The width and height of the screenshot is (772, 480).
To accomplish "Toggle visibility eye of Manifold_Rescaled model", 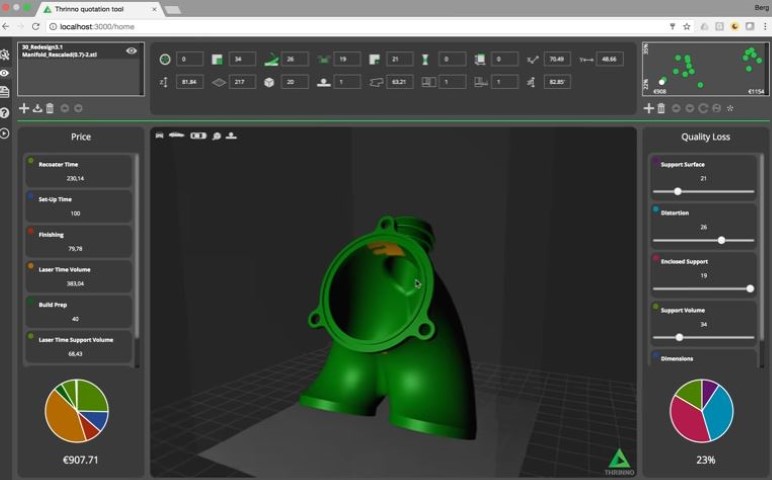I will 132,50.
